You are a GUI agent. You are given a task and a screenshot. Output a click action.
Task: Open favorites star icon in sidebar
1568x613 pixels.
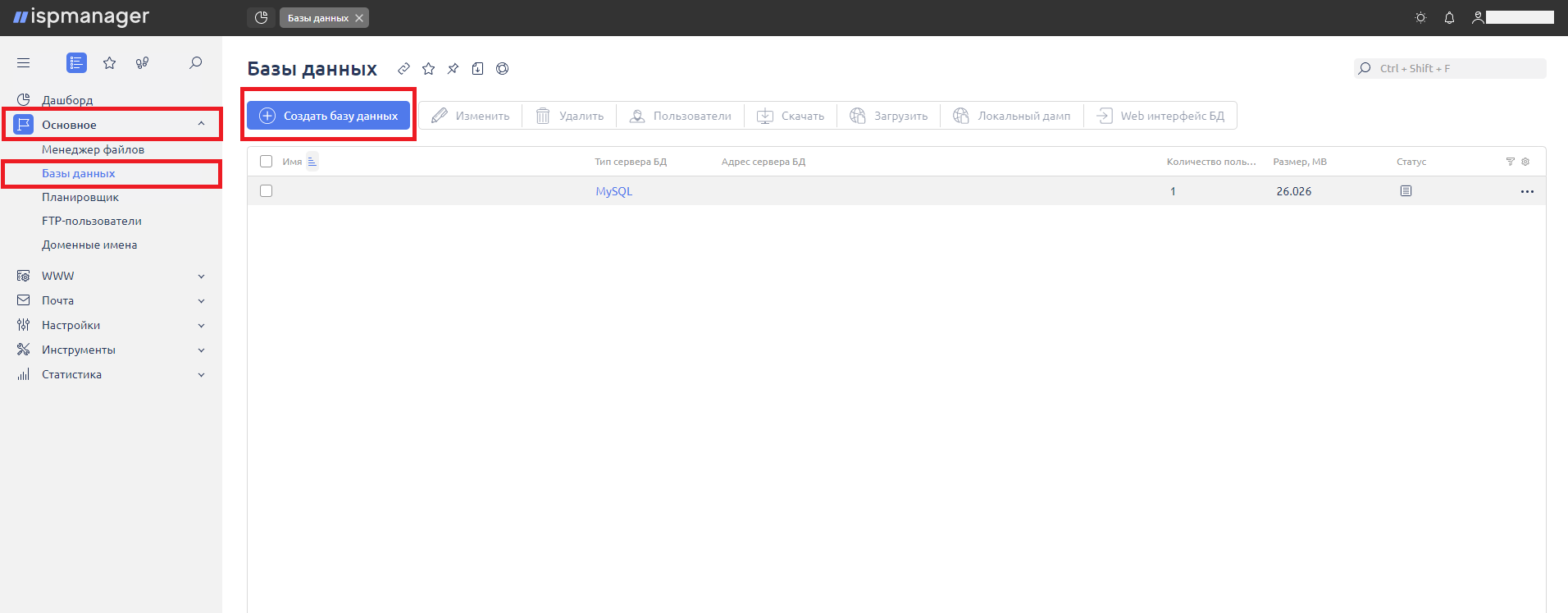pyautogui.click(x=109, y=62)
